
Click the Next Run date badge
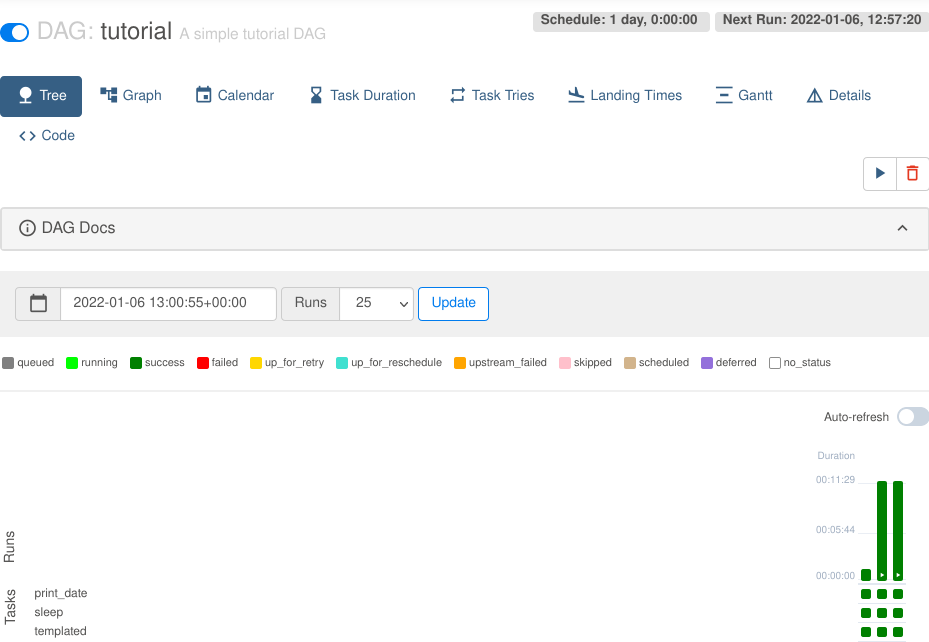[822, 20]
